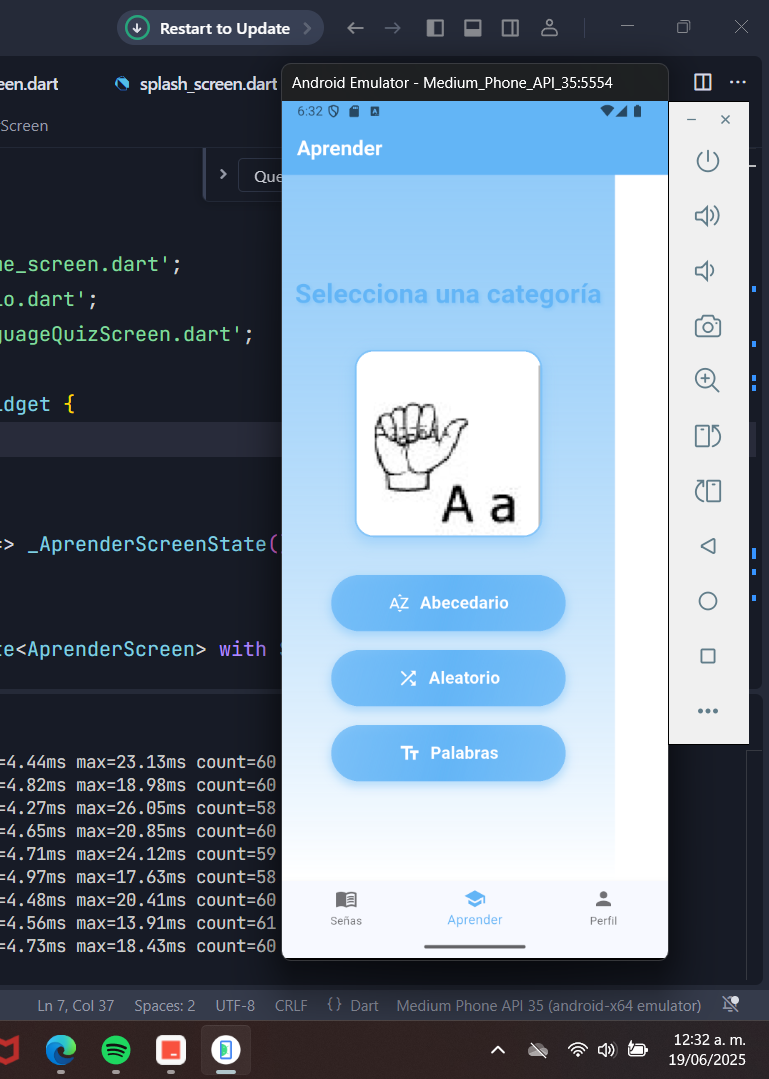Viewport: 769px width, 1079px height.
Task: Close the emulator toolbar with X
Action: click(725, 120)
